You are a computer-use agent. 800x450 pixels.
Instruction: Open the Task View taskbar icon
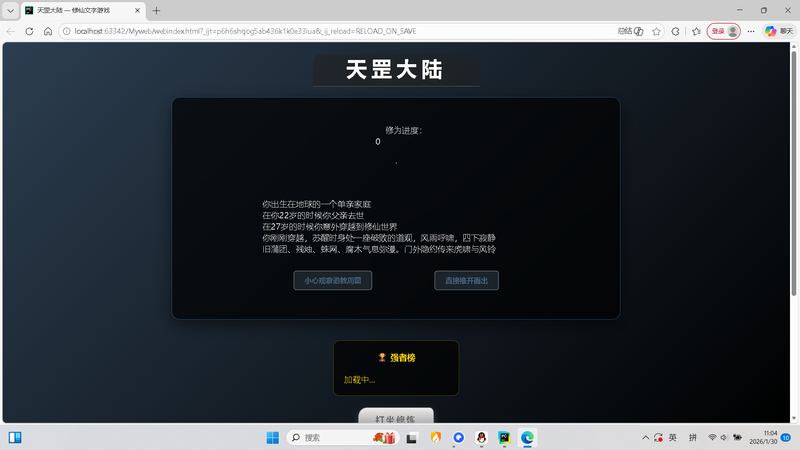point(412,438)
